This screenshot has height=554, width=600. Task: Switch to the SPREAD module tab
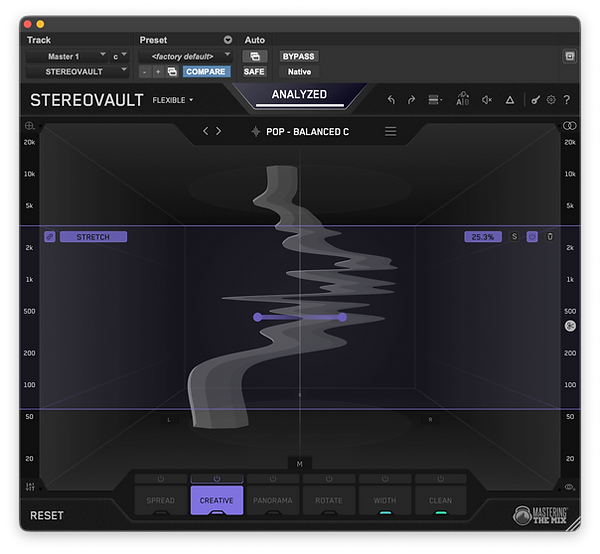pos(161,500)
